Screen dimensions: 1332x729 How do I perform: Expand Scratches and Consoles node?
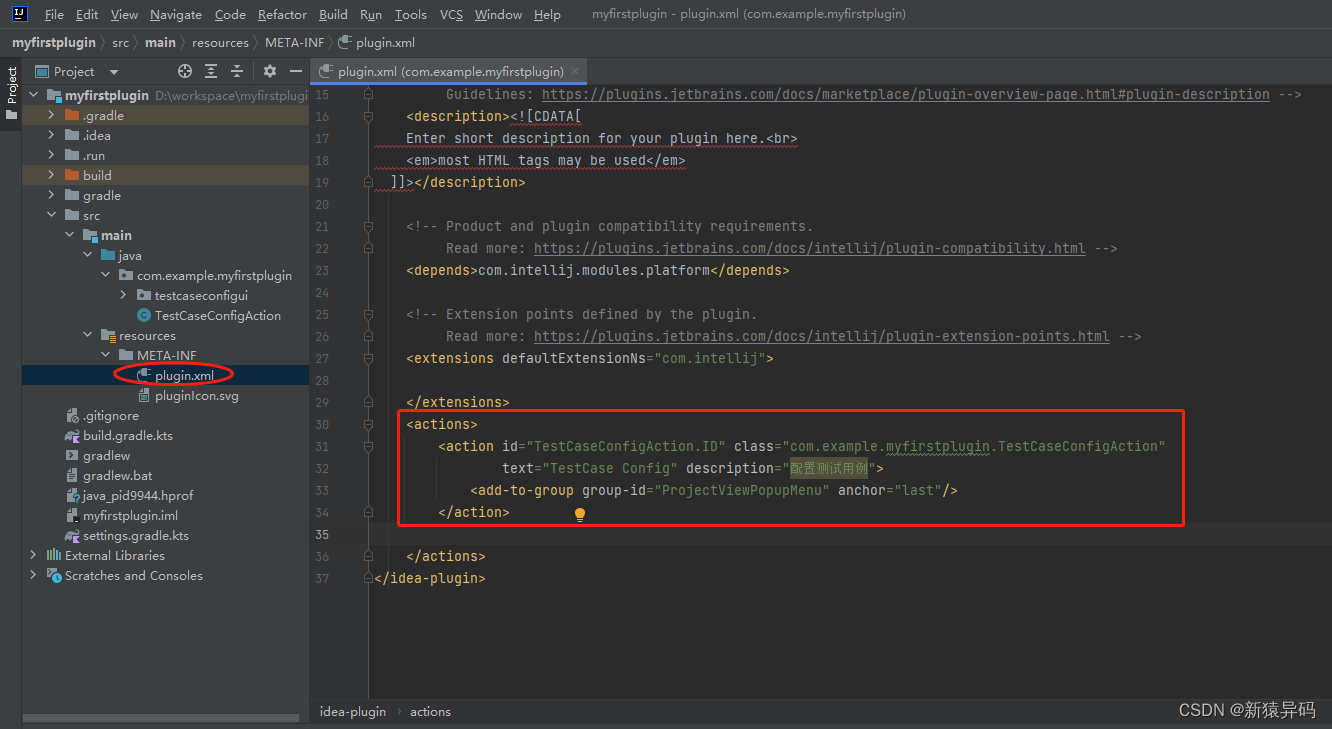tap(34, 575)
